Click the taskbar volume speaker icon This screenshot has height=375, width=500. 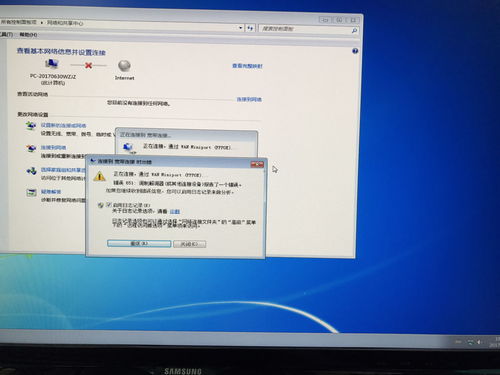[479, 342]
